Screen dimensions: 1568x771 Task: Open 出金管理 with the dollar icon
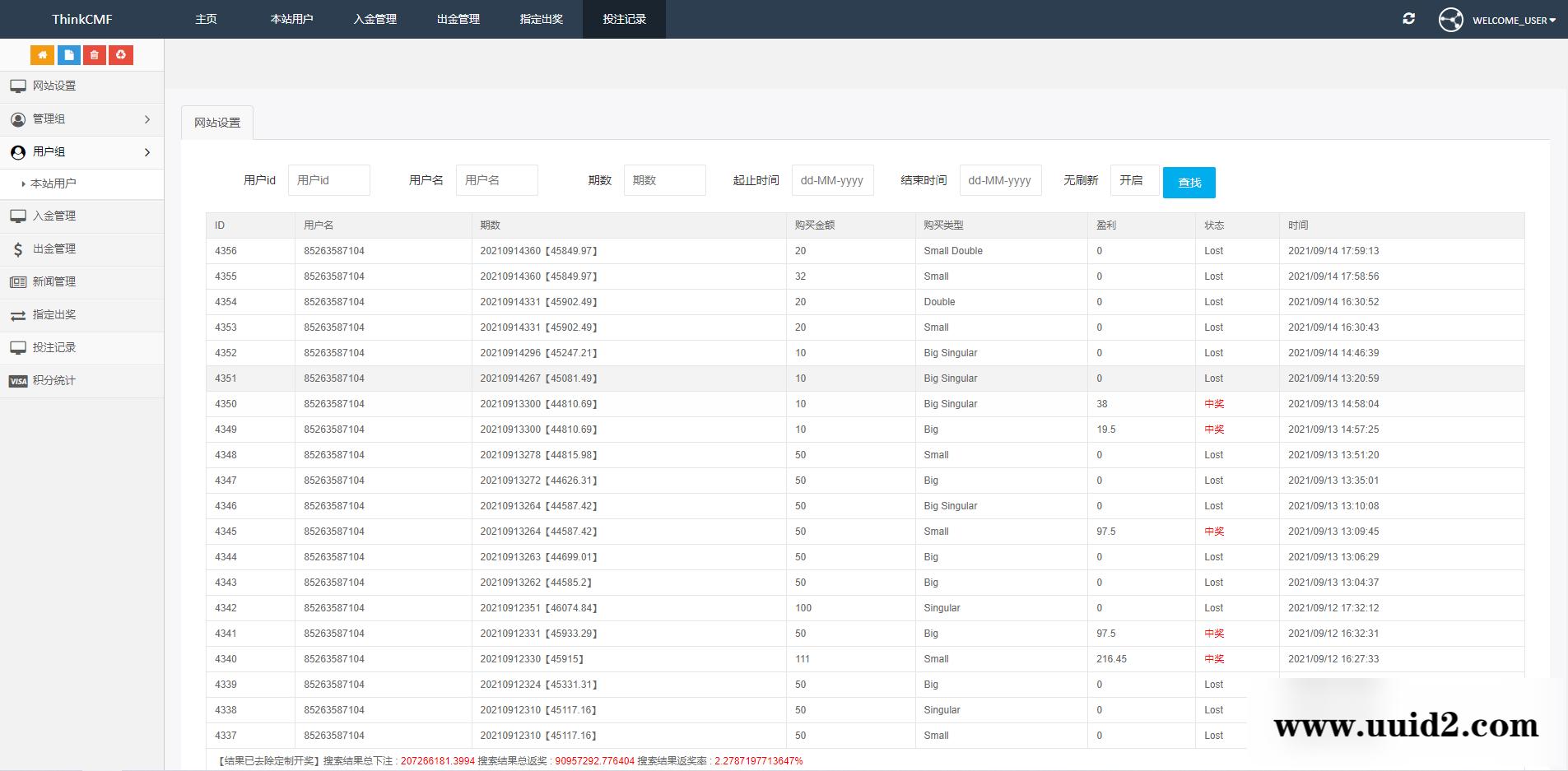pyautogui.click(x=54, y=248)
